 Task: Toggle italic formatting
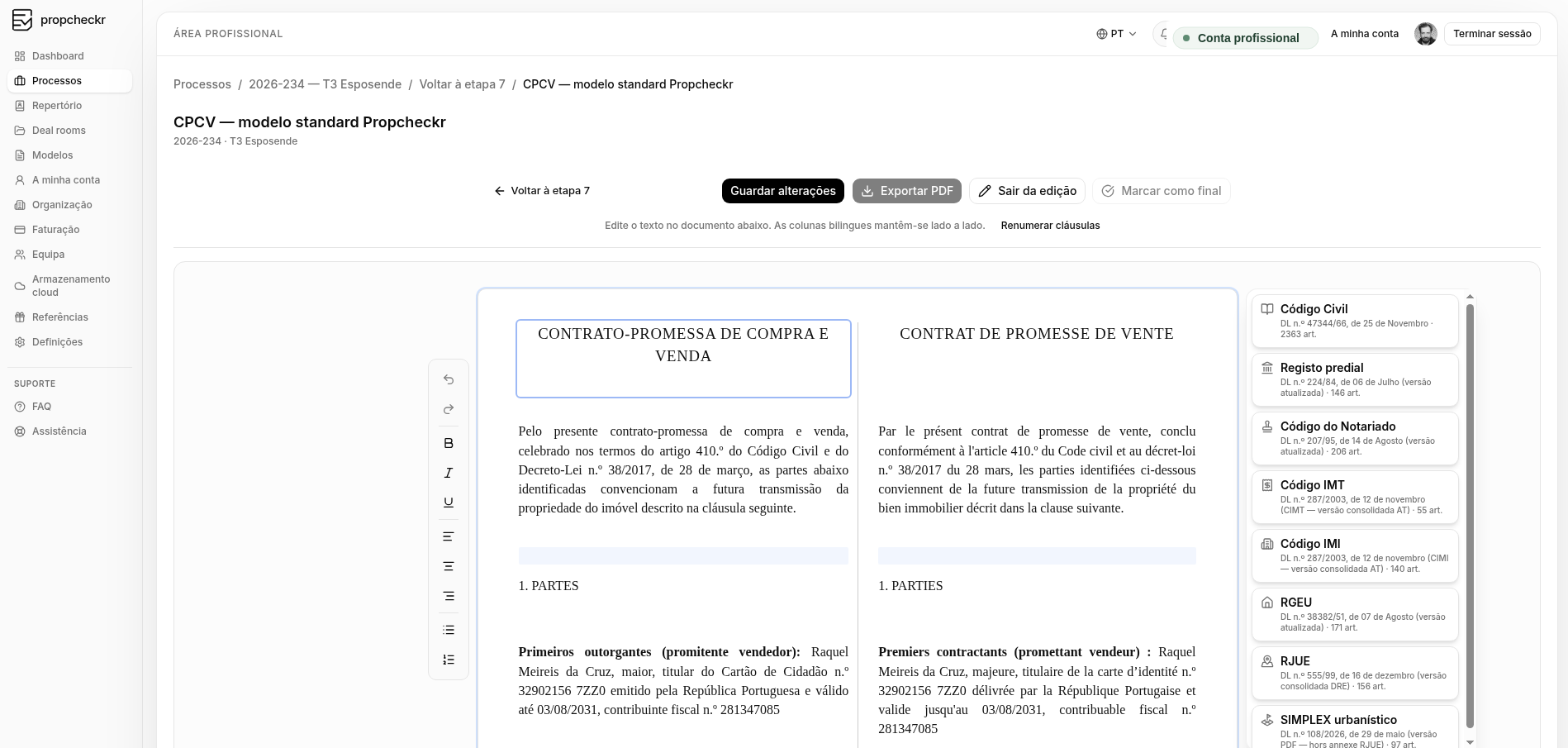coord(449,473)
